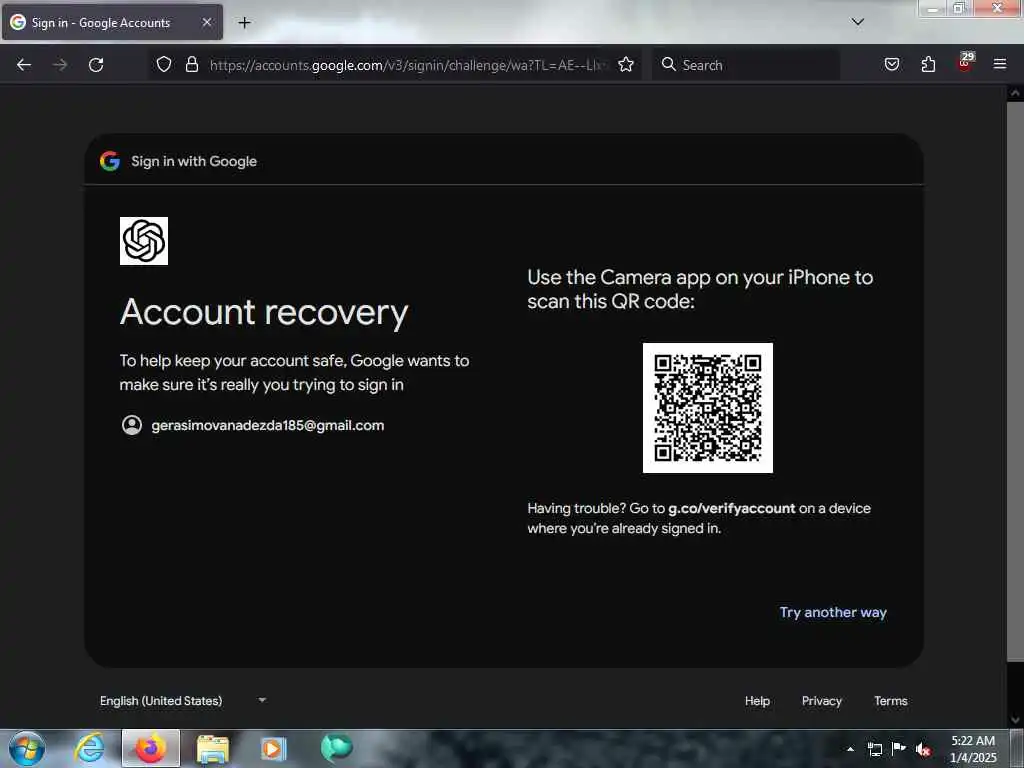Open the Firefox hamburger menu
Screen dimensions: 1024x768
[x=1000, y=64]
